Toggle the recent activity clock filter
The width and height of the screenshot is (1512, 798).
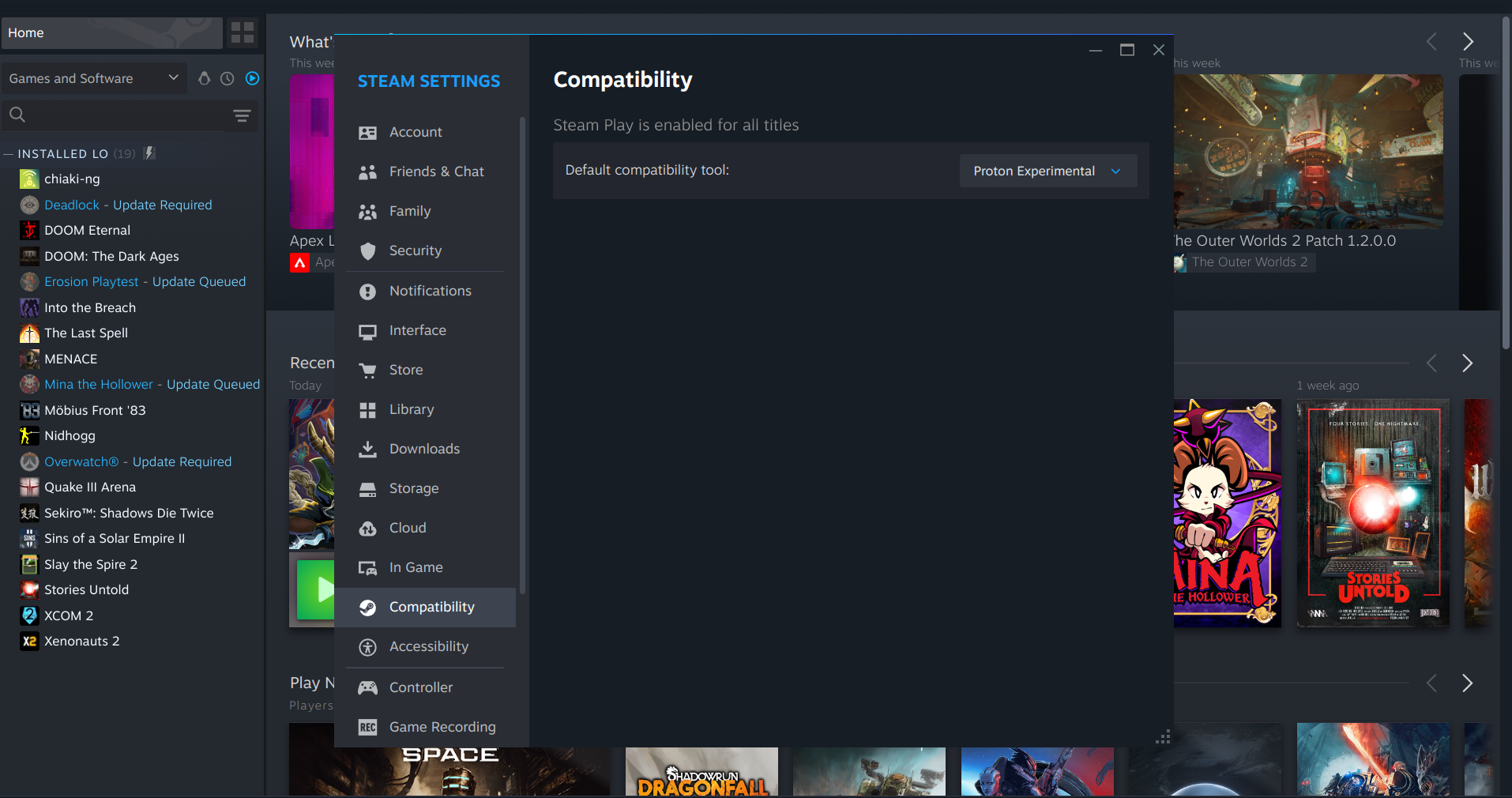228,78
